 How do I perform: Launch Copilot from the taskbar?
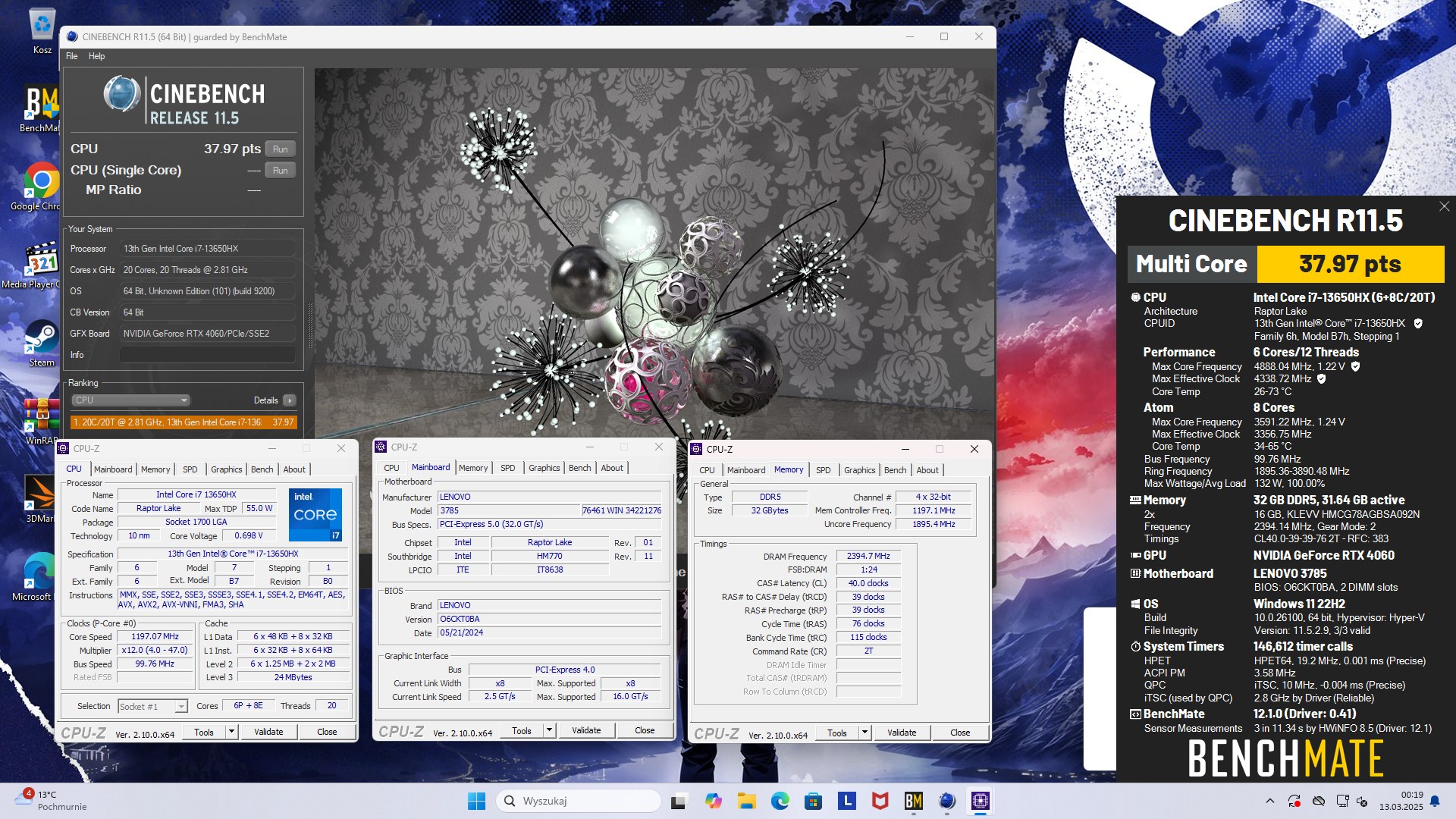(x=713, y=801)
